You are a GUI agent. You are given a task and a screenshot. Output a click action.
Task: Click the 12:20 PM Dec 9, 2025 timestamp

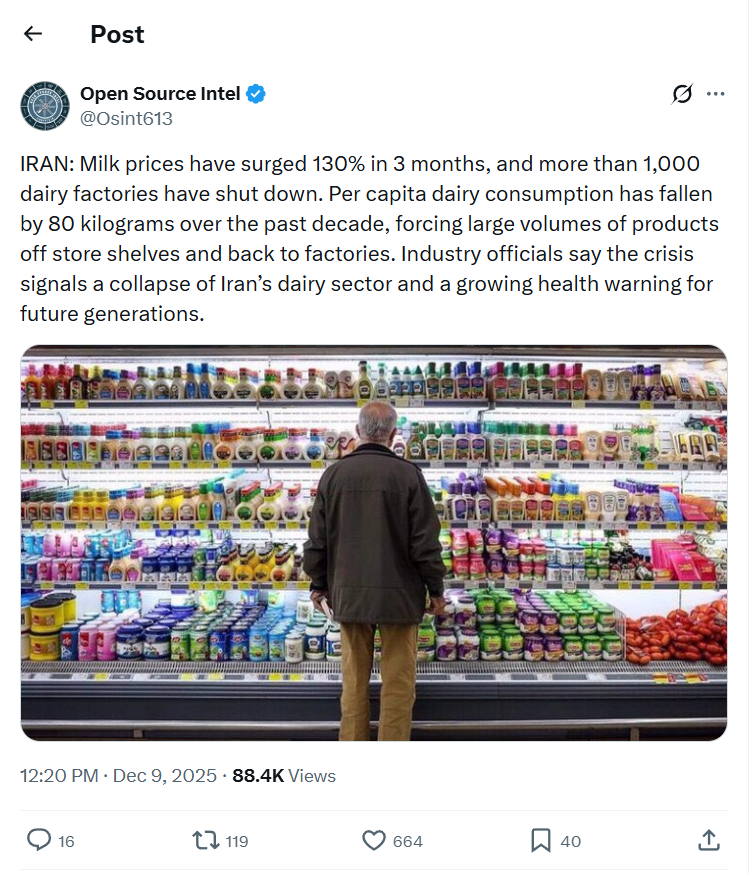coord(118,775)
